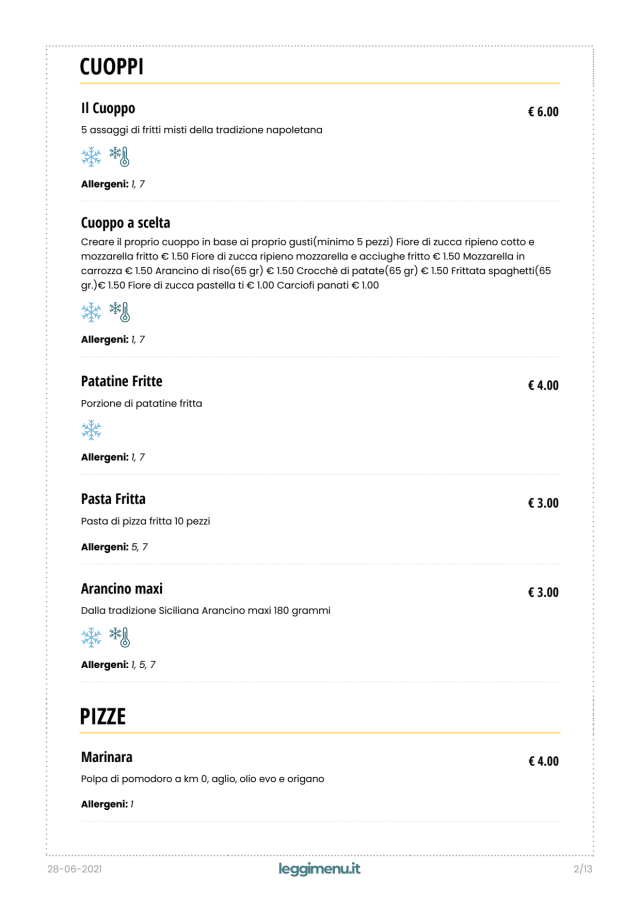Image resolution: width=640 pixels, height=905 pixels.
Task: Open the leggimenu.it footer logo link
Action: [x=320, y=869]
